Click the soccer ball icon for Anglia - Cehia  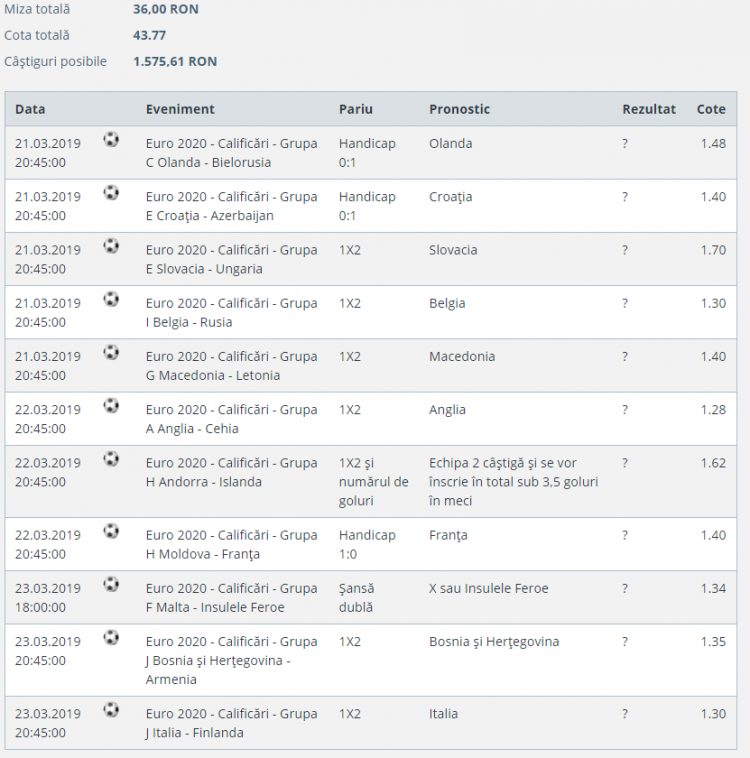111,405
